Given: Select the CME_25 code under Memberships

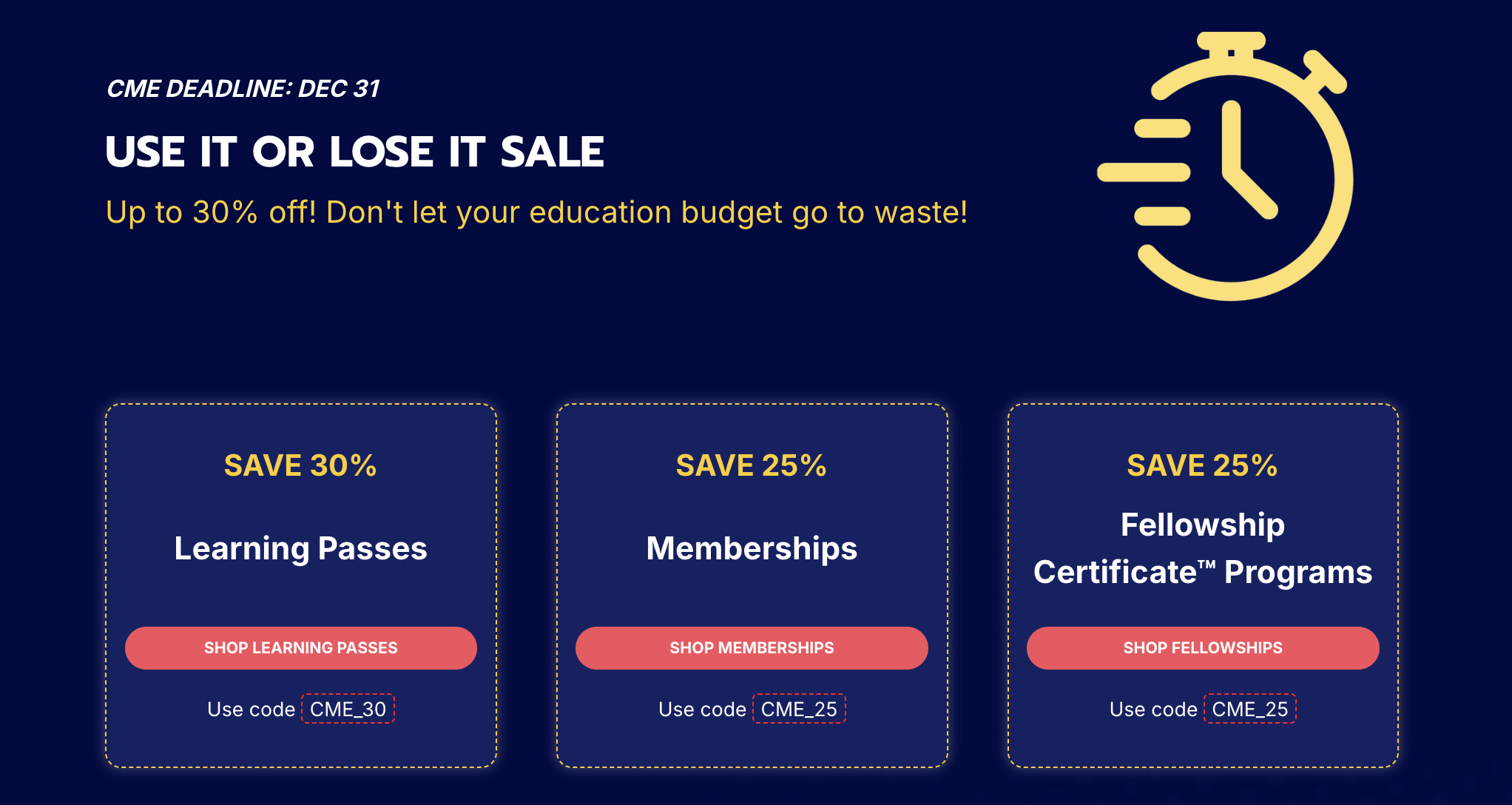Looking at the screenshot, I should click(799, 709).
